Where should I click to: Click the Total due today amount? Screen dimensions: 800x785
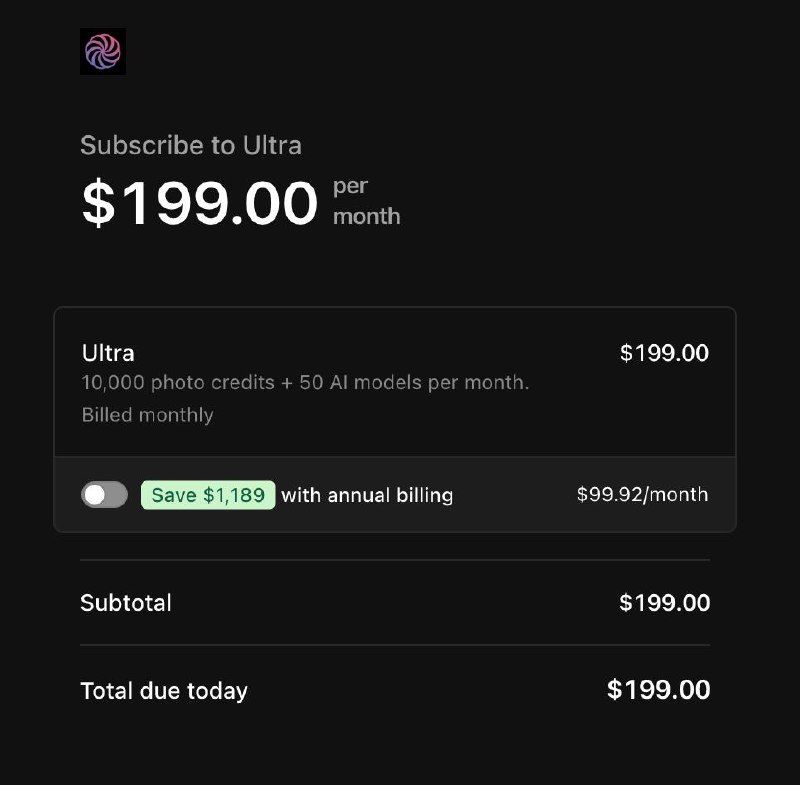tap(658, 690)
